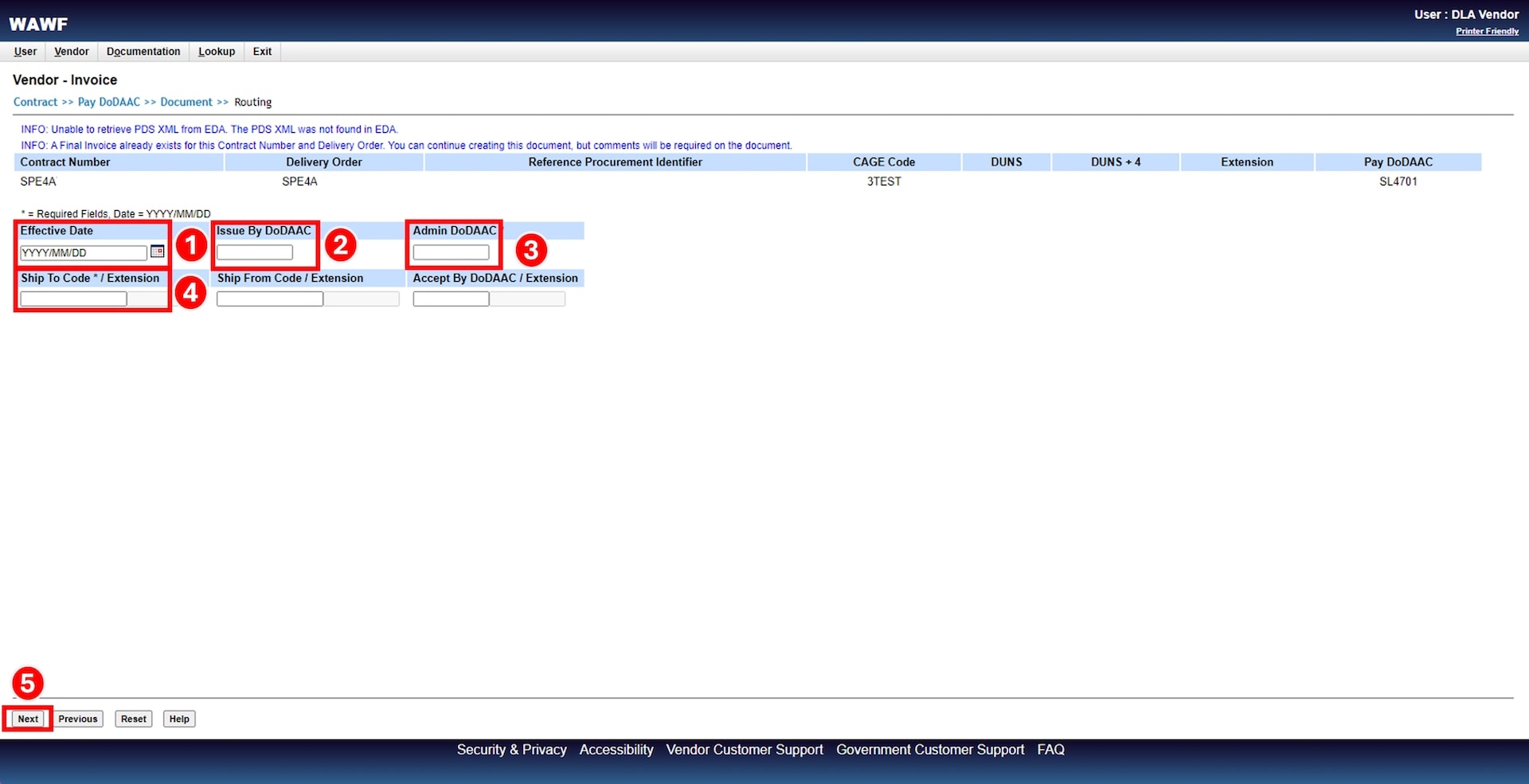
Task: Open Vendor Customer Support link
Action: pos(745,750)
